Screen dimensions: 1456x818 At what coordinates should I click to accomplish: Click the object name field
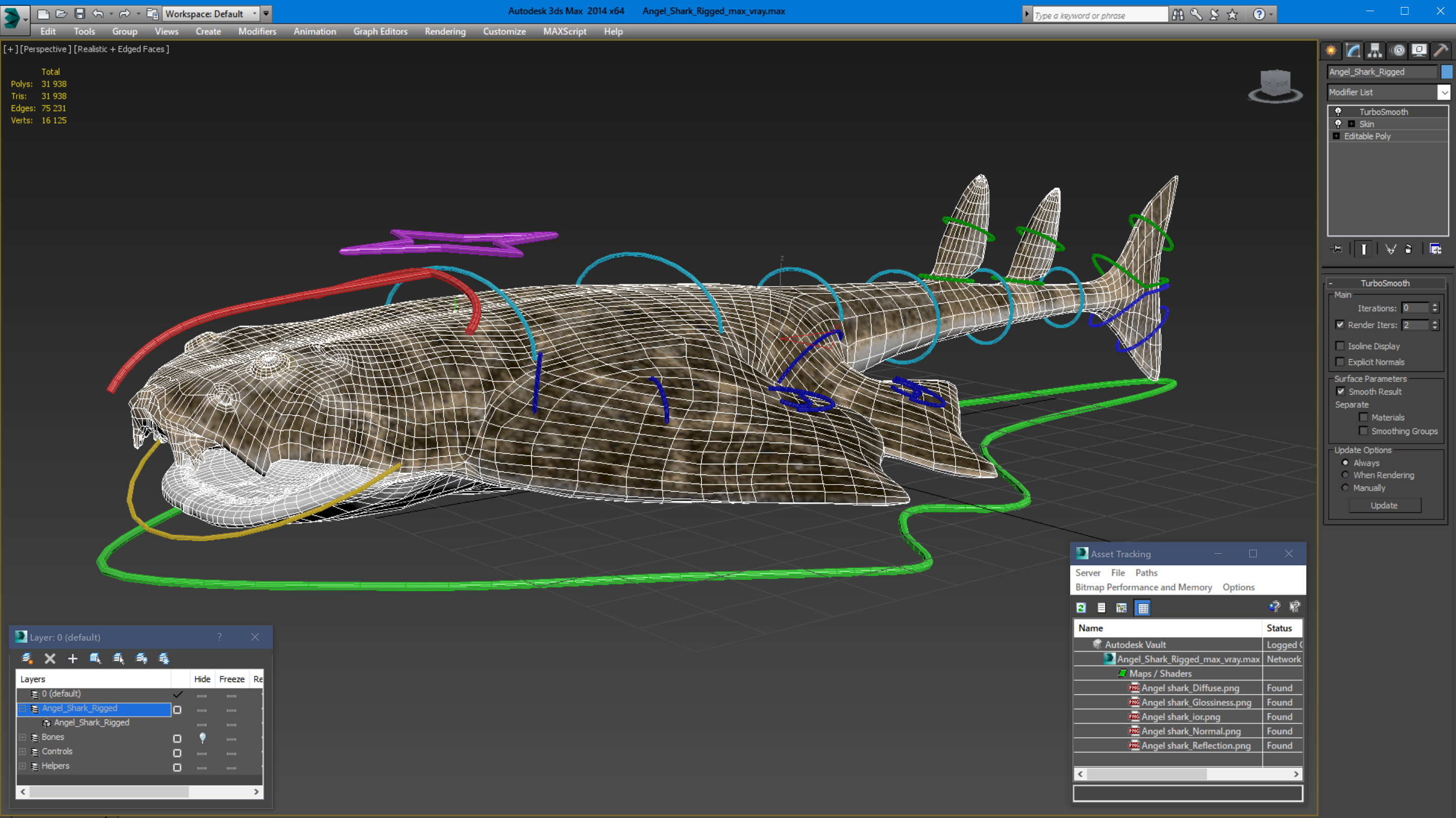tap(1382, 72)
